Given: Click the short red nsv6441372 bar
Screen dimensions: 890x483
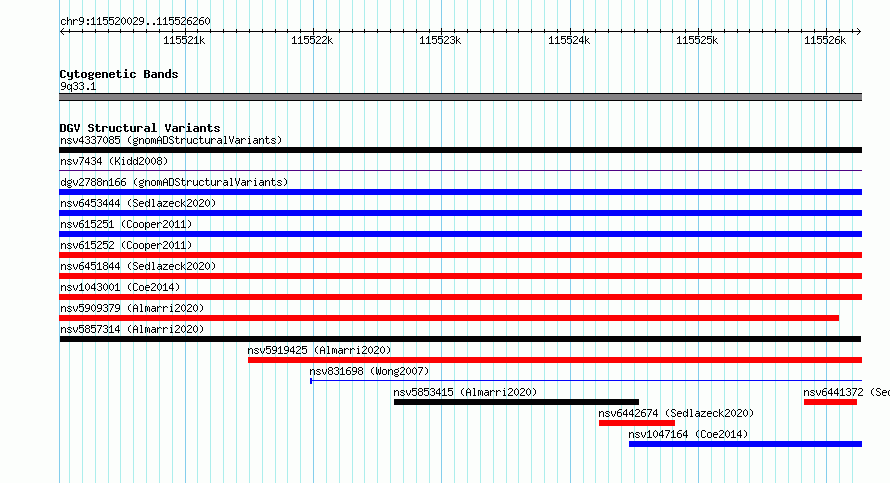Looking at the screenshot, I should click(830, 402).
